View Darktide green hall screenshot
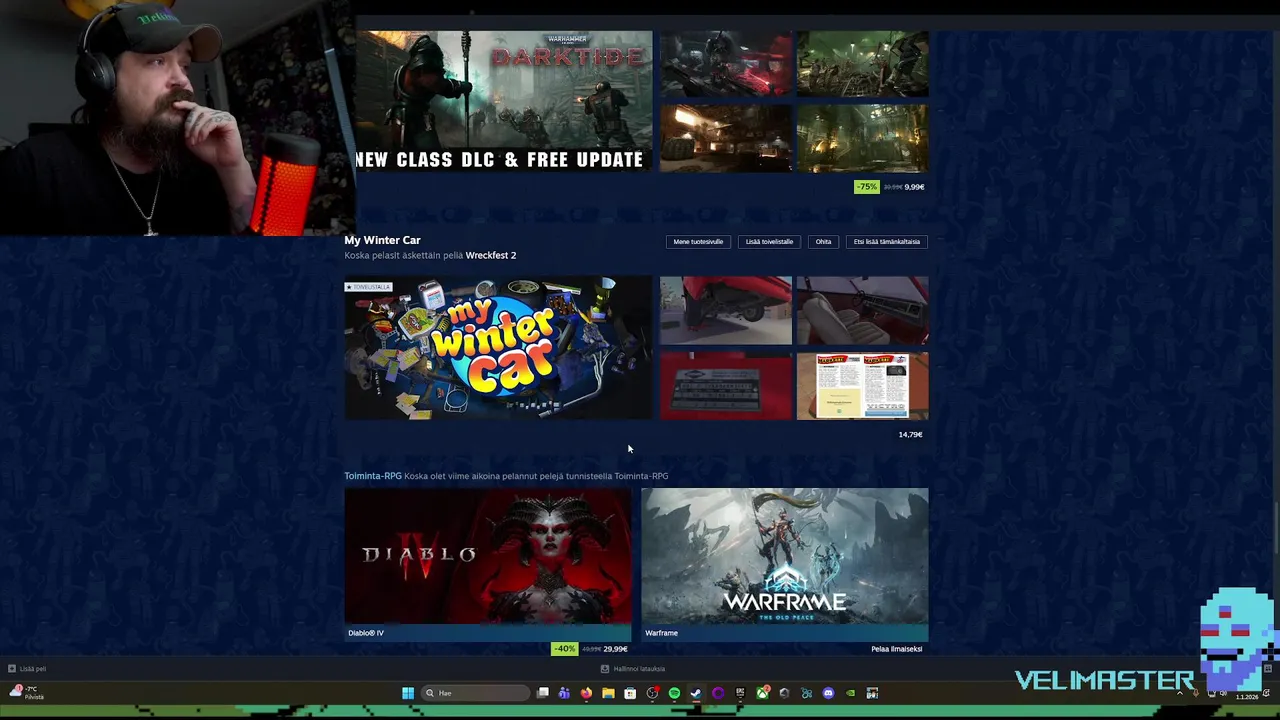The width and height of the screenshot is (1280, 720). [862, 138]
